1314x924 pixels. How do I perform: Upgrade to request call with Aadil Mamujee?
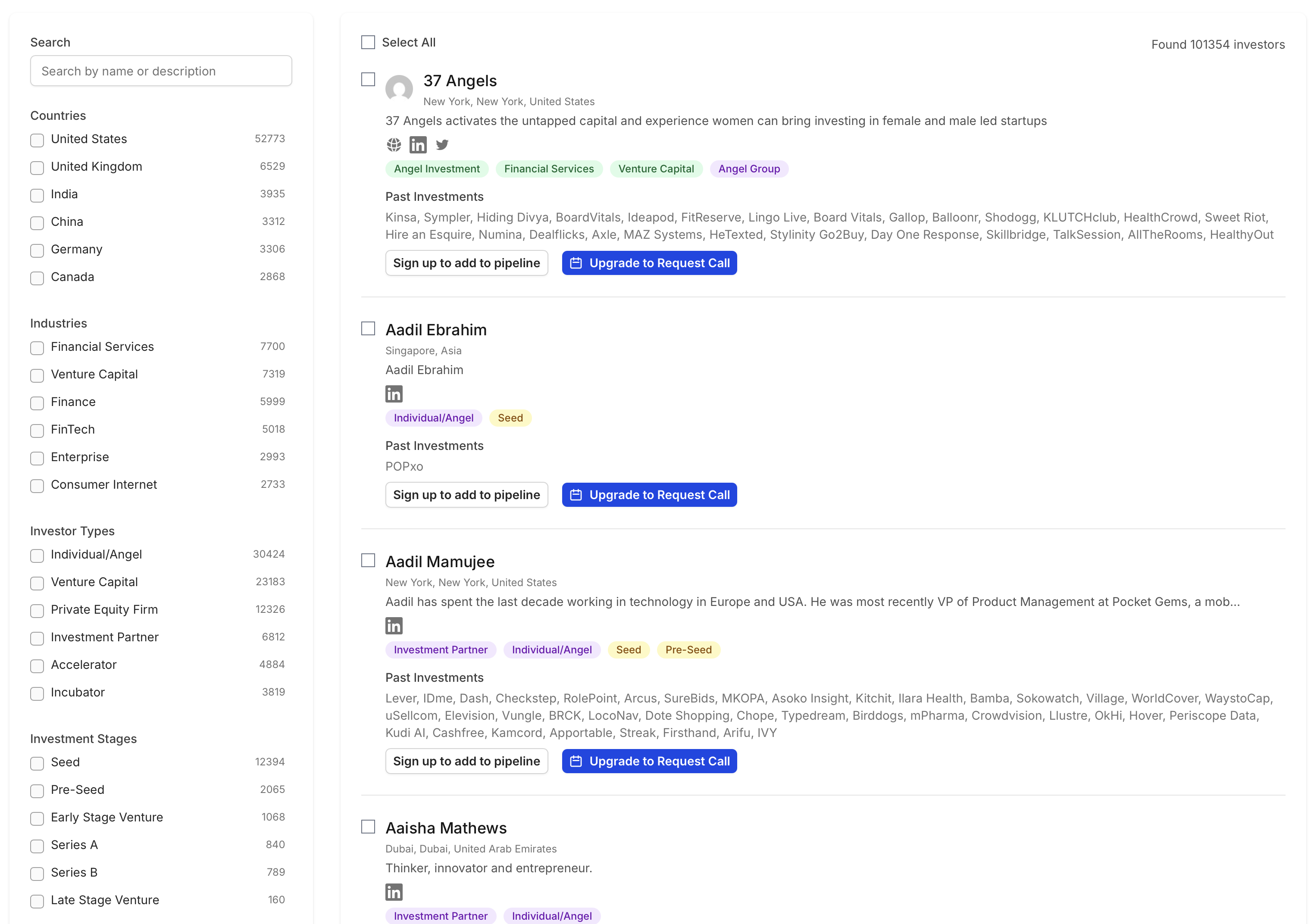point(649,761)
